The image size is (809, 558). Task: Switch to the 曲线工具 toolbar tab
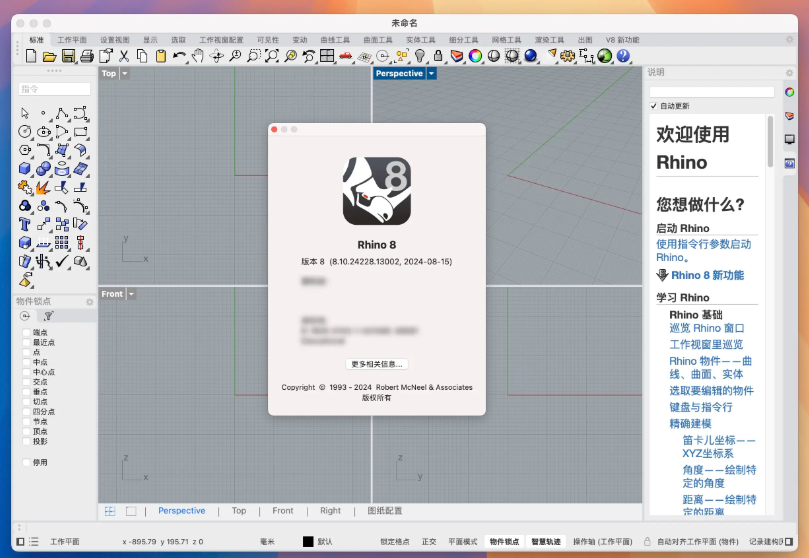335,40
